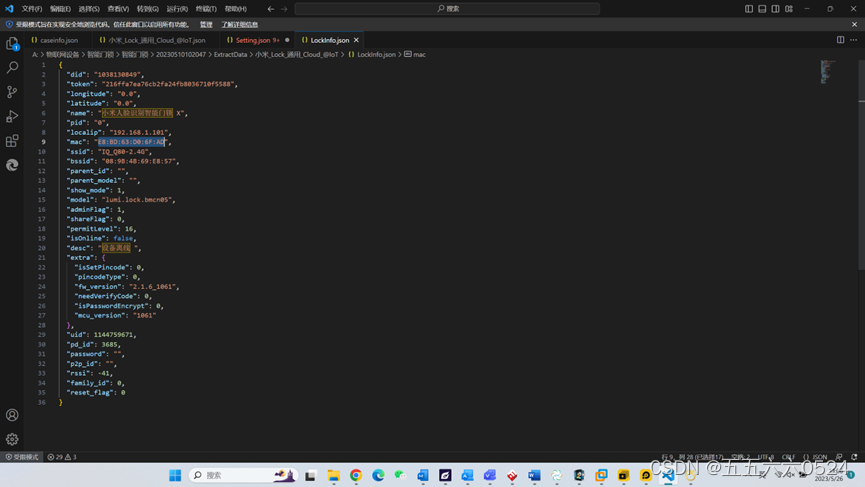Open the 转到(G) menu
The width and height of the screenshot is (865, 487).
pyautogui.click(x=147, y=9)
